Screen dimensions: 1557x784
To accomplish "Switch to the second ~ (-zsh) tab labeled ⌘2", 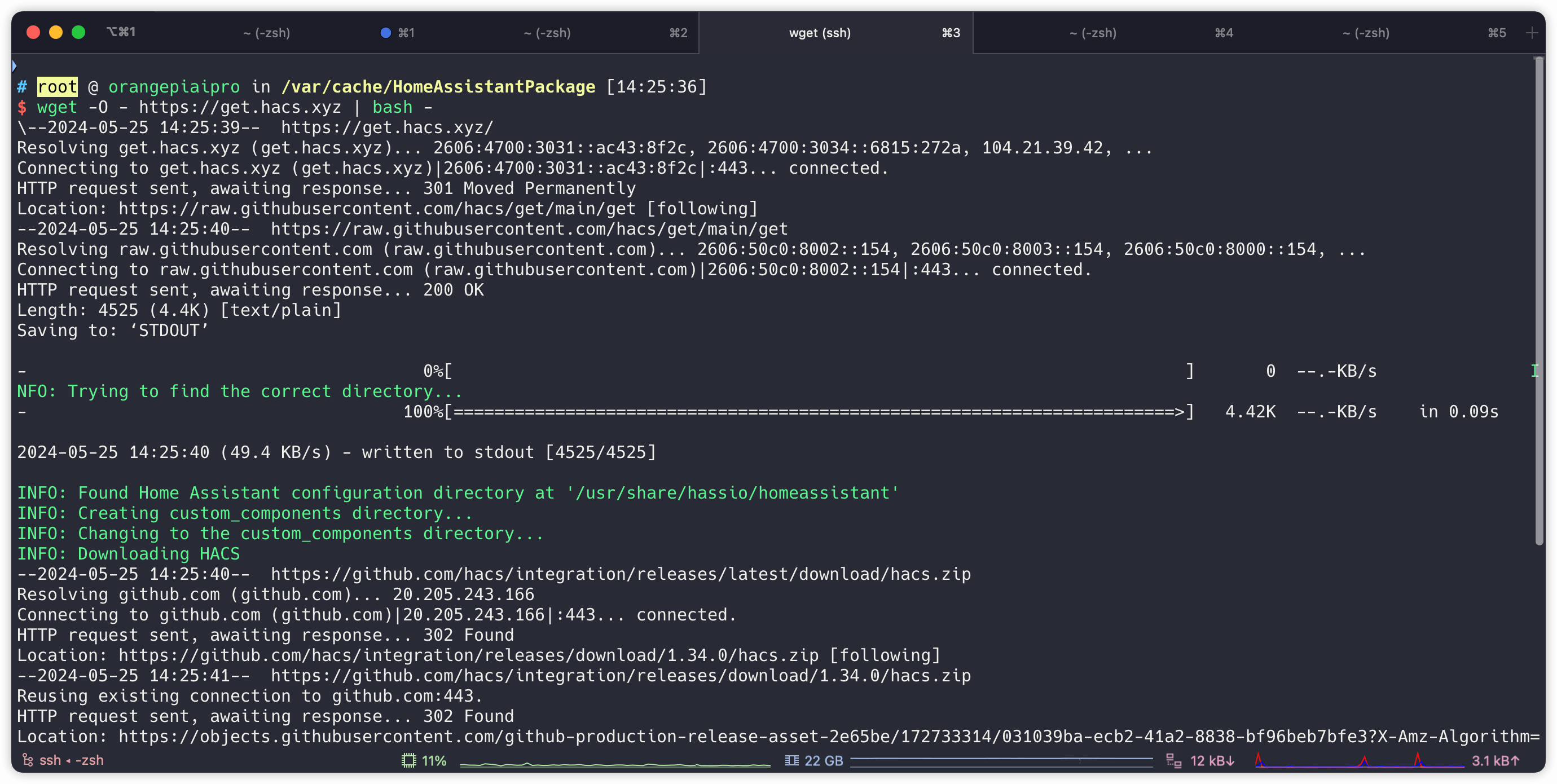I will tap(547, 33).
